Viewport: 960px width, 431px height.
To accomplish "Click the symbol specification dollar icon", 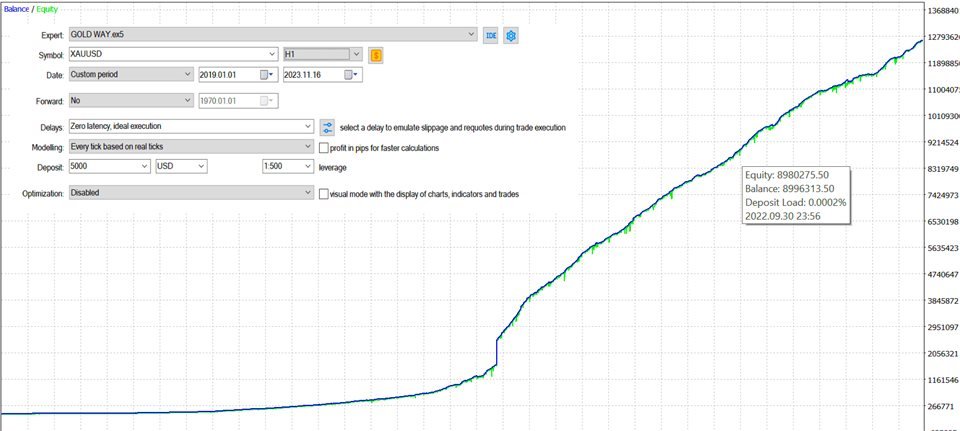I will tap(376, 55).
